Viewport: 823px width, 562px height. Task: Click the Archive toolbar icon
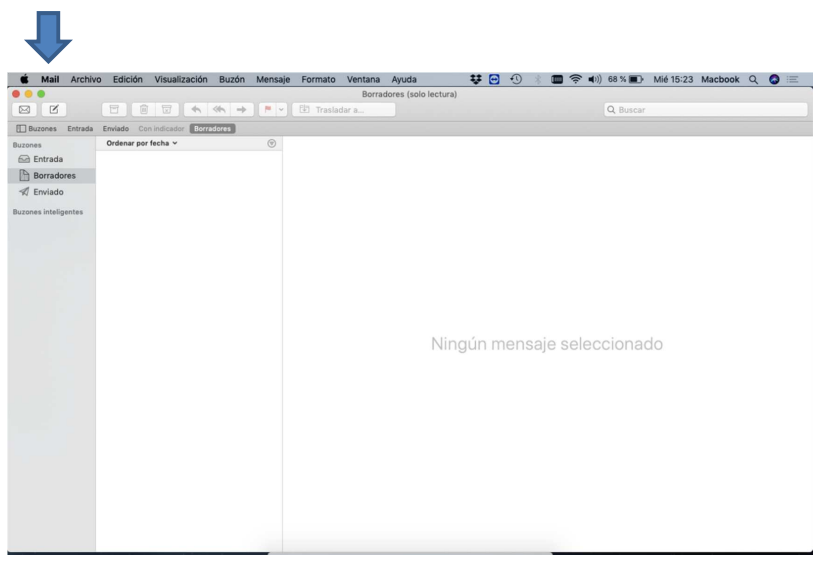[115, 110]
